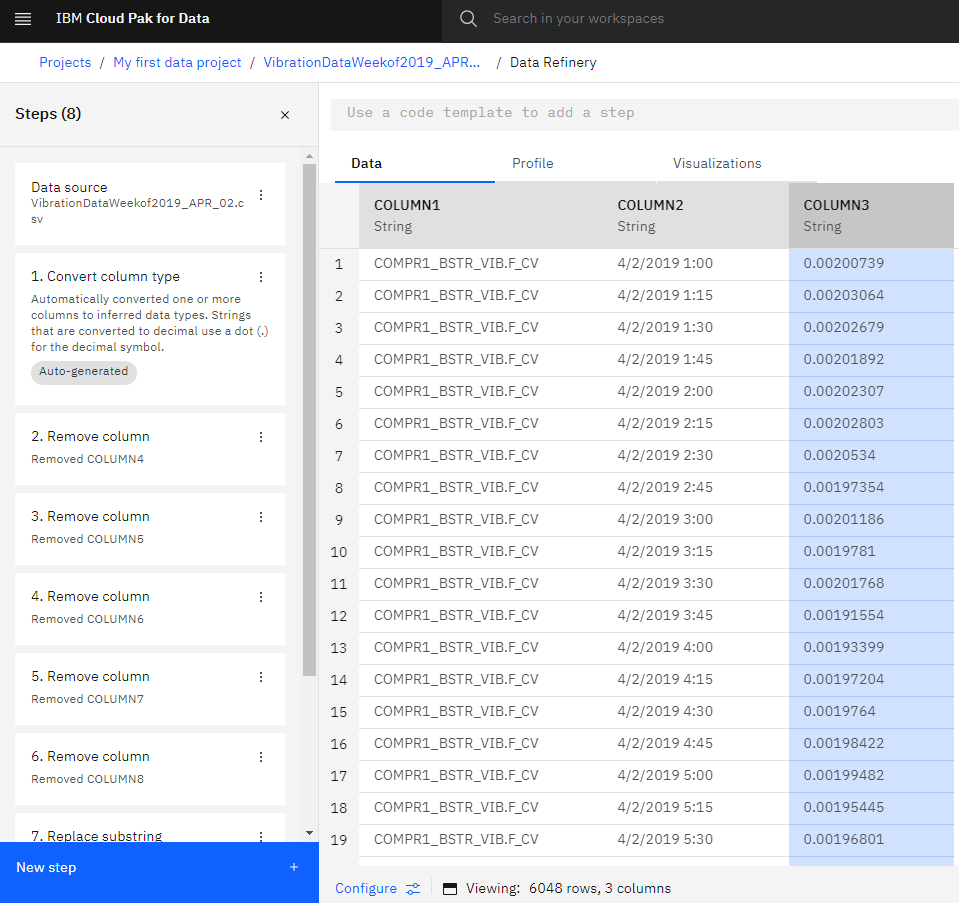Click the search magnifier icon
Image resolution: width=959 pixels, height=903 pixels.
[x=468, y=19]
